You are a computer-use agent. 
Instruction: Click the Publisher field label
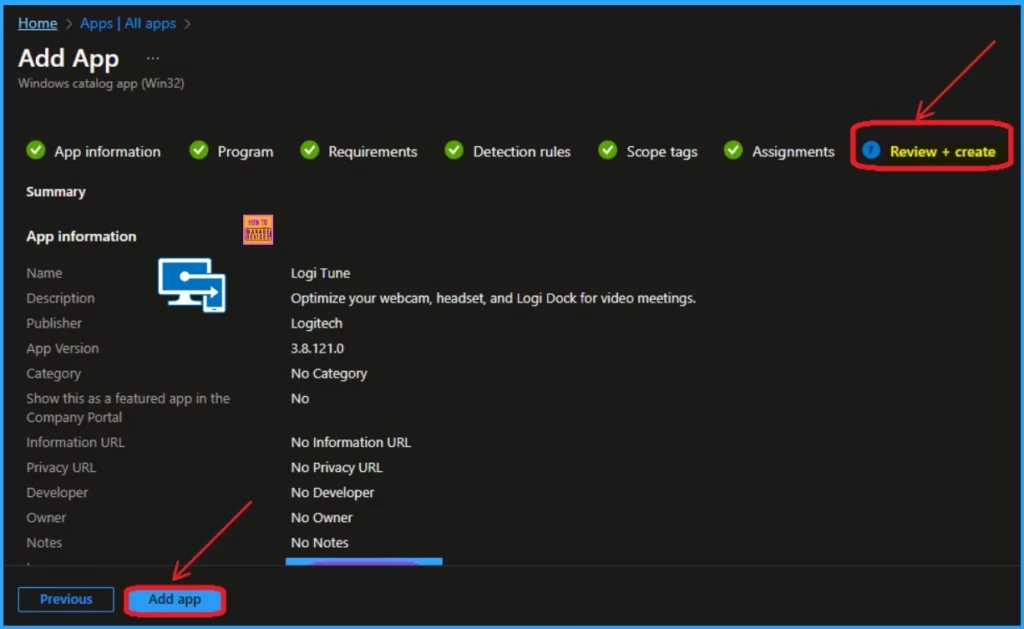[x=54, y=323]
